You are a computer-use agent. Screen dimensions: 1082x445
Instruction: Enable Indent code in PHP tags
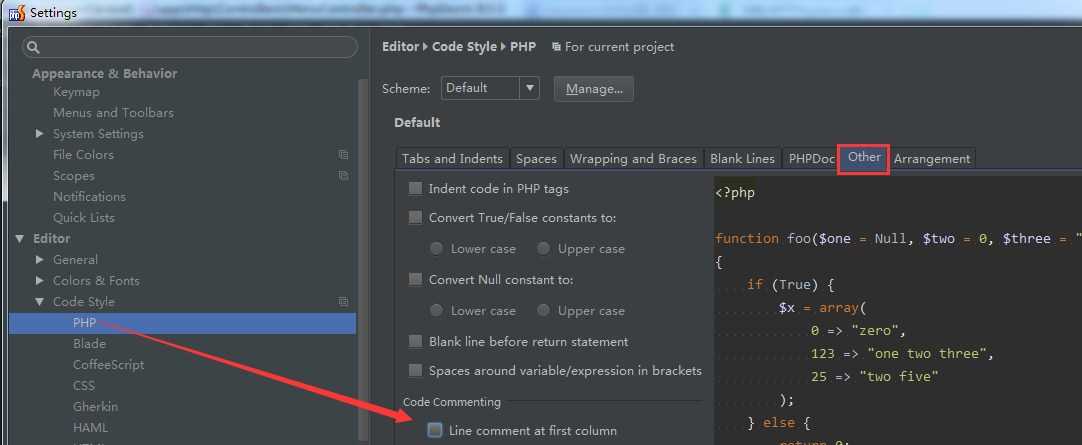click(x=416, y=189)
